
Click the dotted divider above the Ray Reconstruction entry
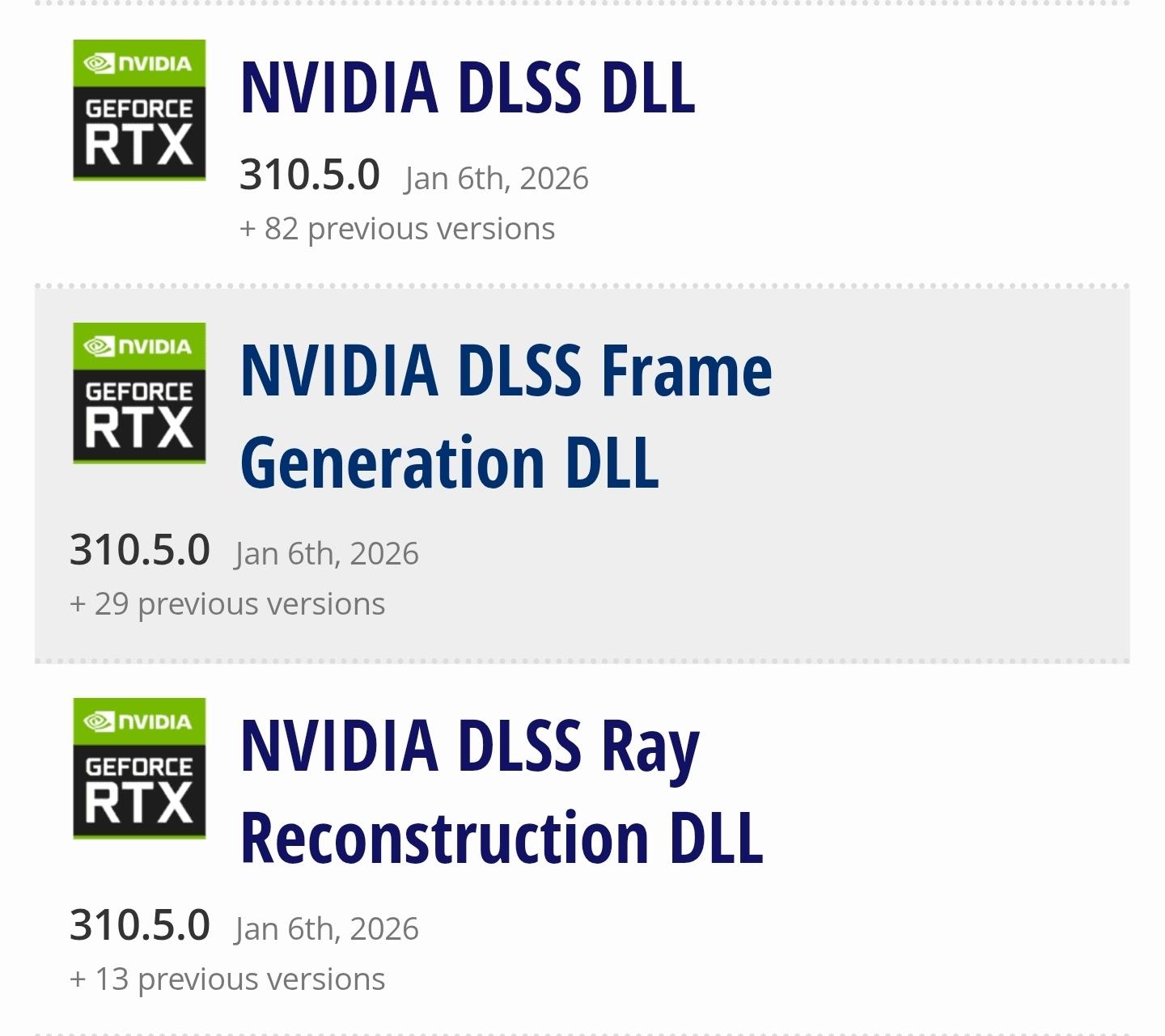582,661
